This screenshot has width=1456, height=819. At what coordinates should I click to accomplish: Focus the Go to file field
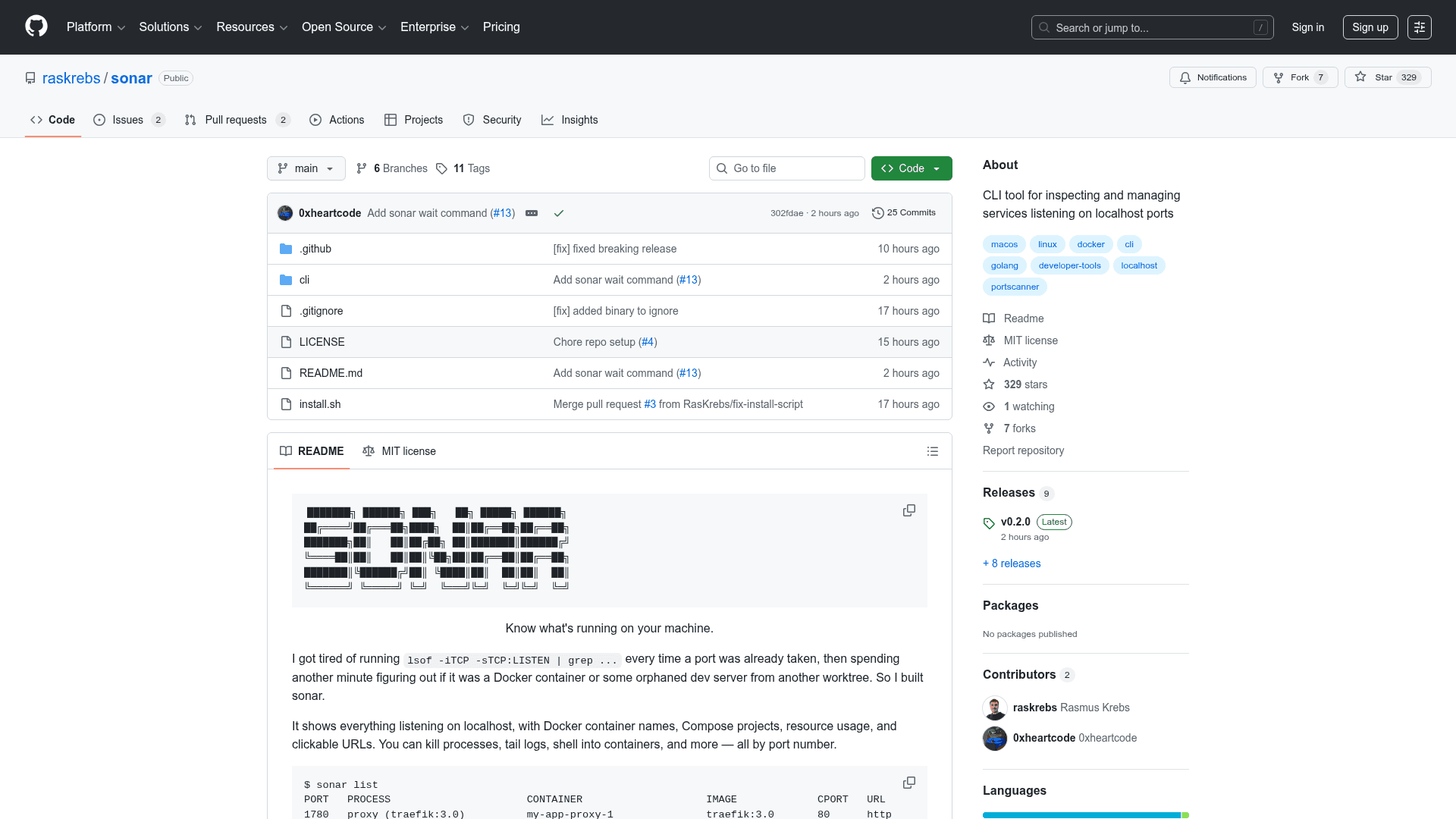pos(787,168)
